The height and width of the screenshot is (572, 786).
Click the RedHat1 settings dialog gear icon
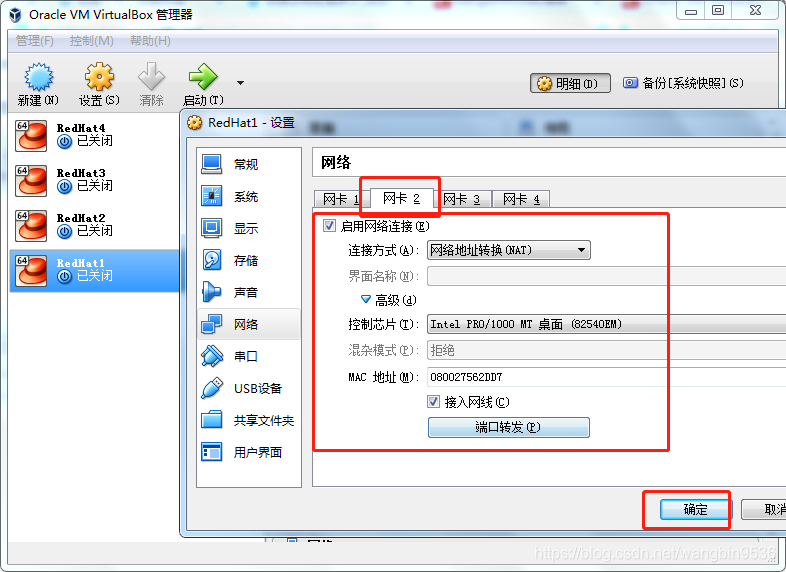pos(194,122)
